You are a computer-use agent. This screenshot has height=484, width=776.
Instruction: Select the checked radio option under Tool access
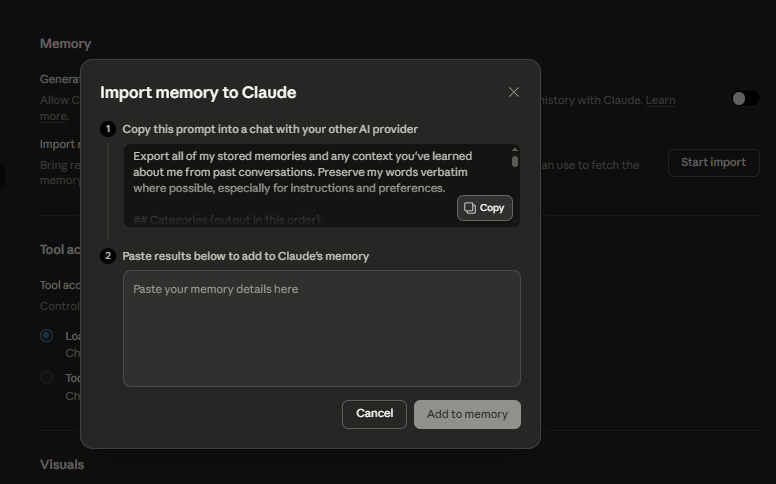46,336
